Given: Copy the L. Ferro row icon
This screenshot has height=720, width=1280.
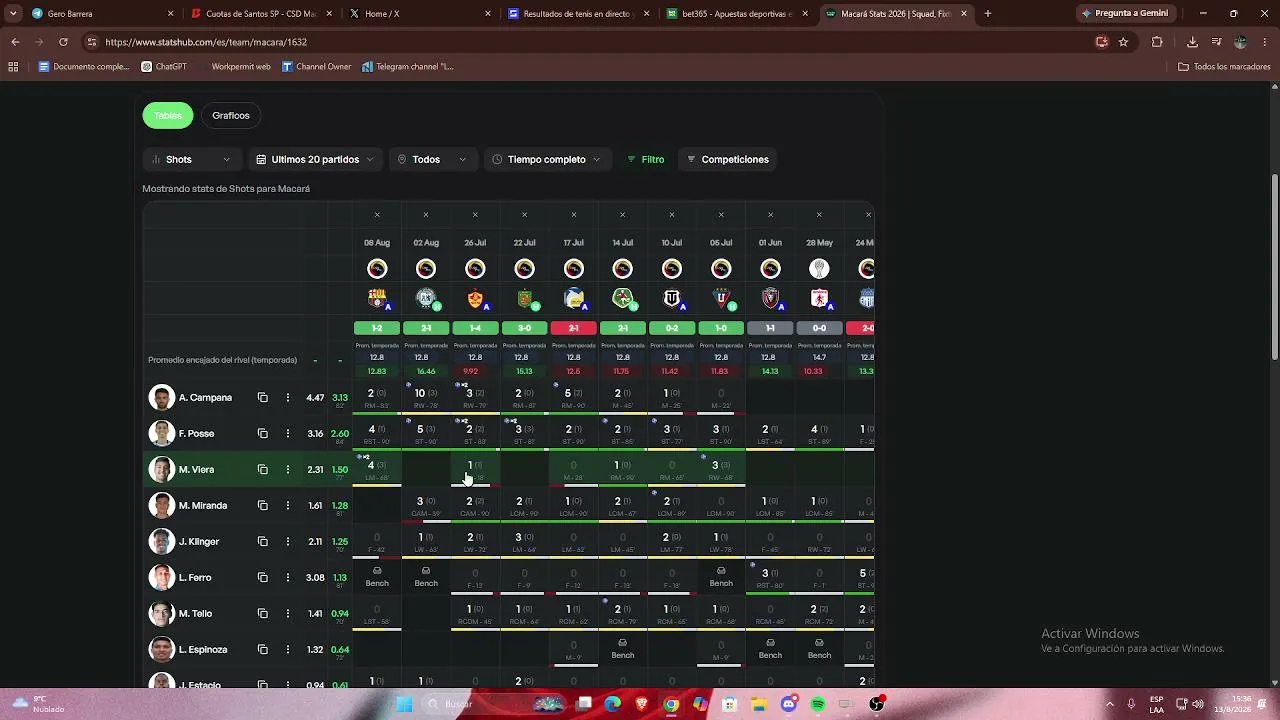Looking at the screenshot, I should pos(262,578).
